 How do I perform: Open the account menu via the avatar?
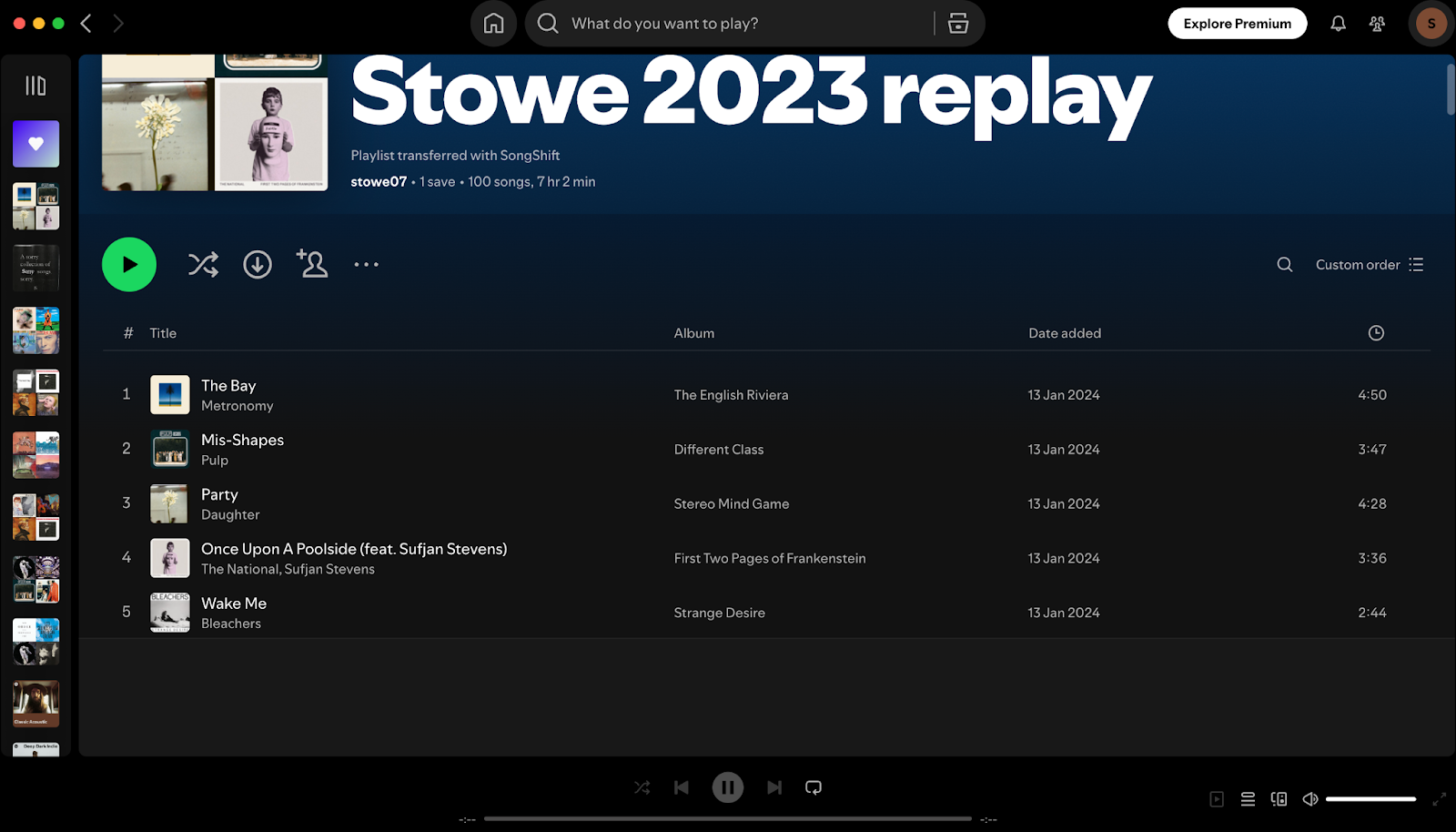[1431, 24]
